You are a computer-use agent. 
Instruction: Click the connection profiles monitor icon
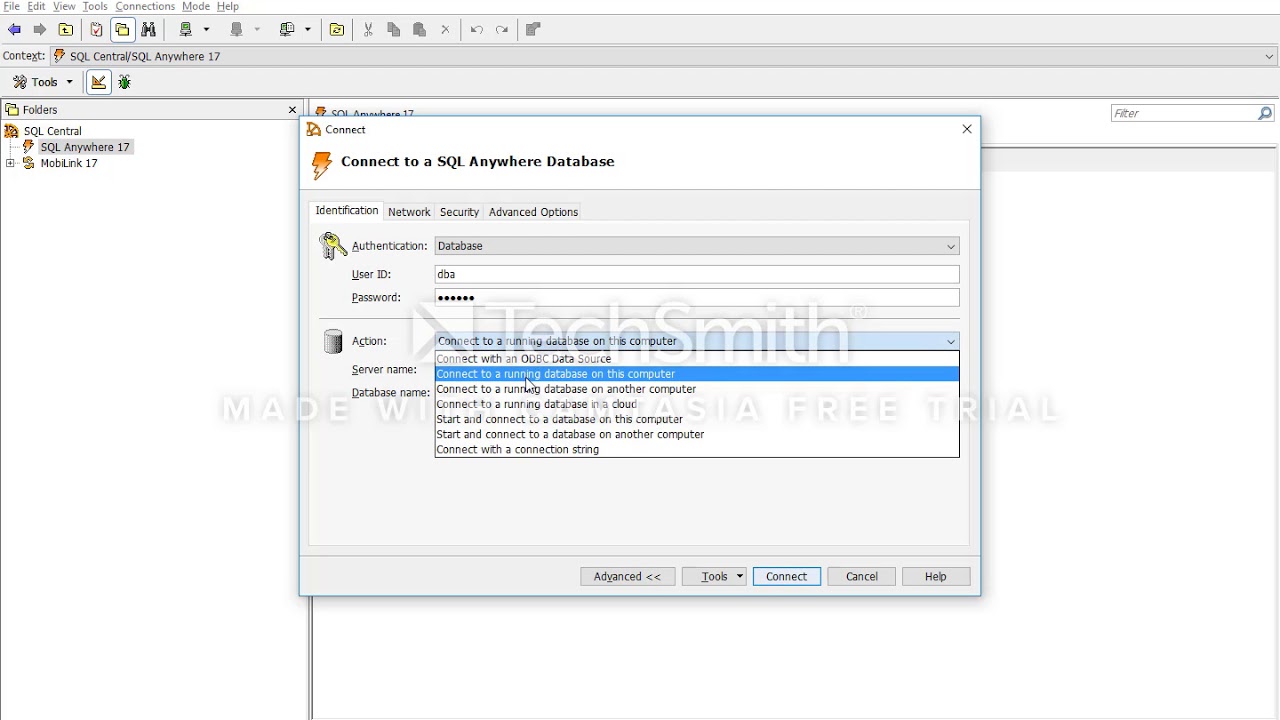point(288,30)
